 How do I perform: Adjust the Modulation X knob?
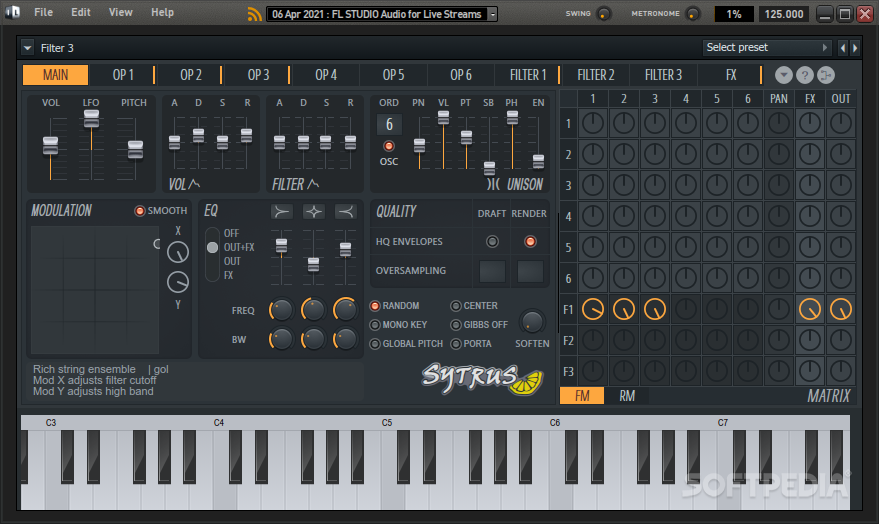(178, 253)
